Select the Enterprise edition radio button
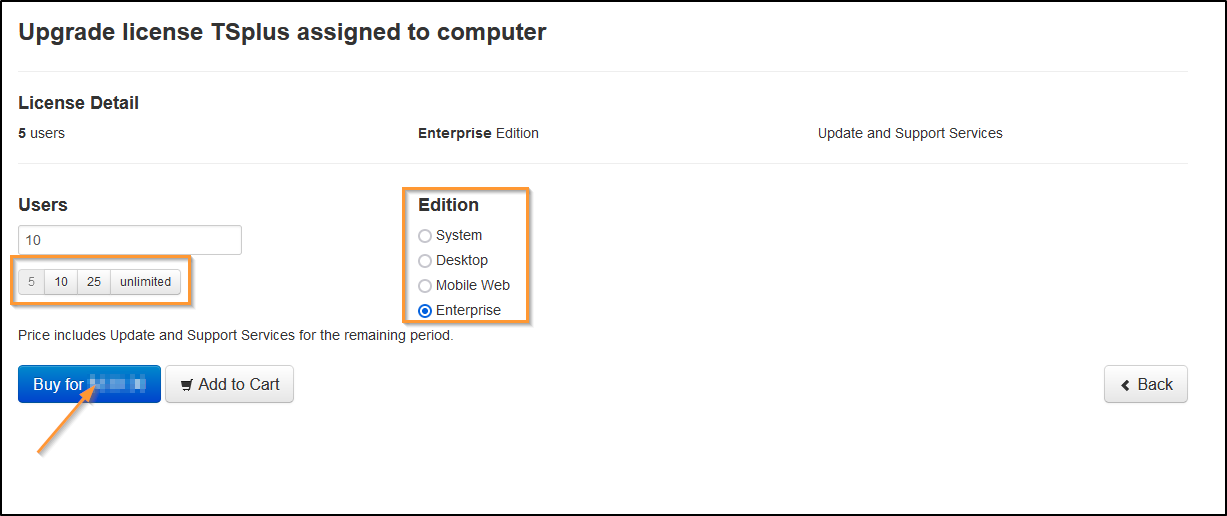This screenshot has height=516, width=1227. coord(425,311)
